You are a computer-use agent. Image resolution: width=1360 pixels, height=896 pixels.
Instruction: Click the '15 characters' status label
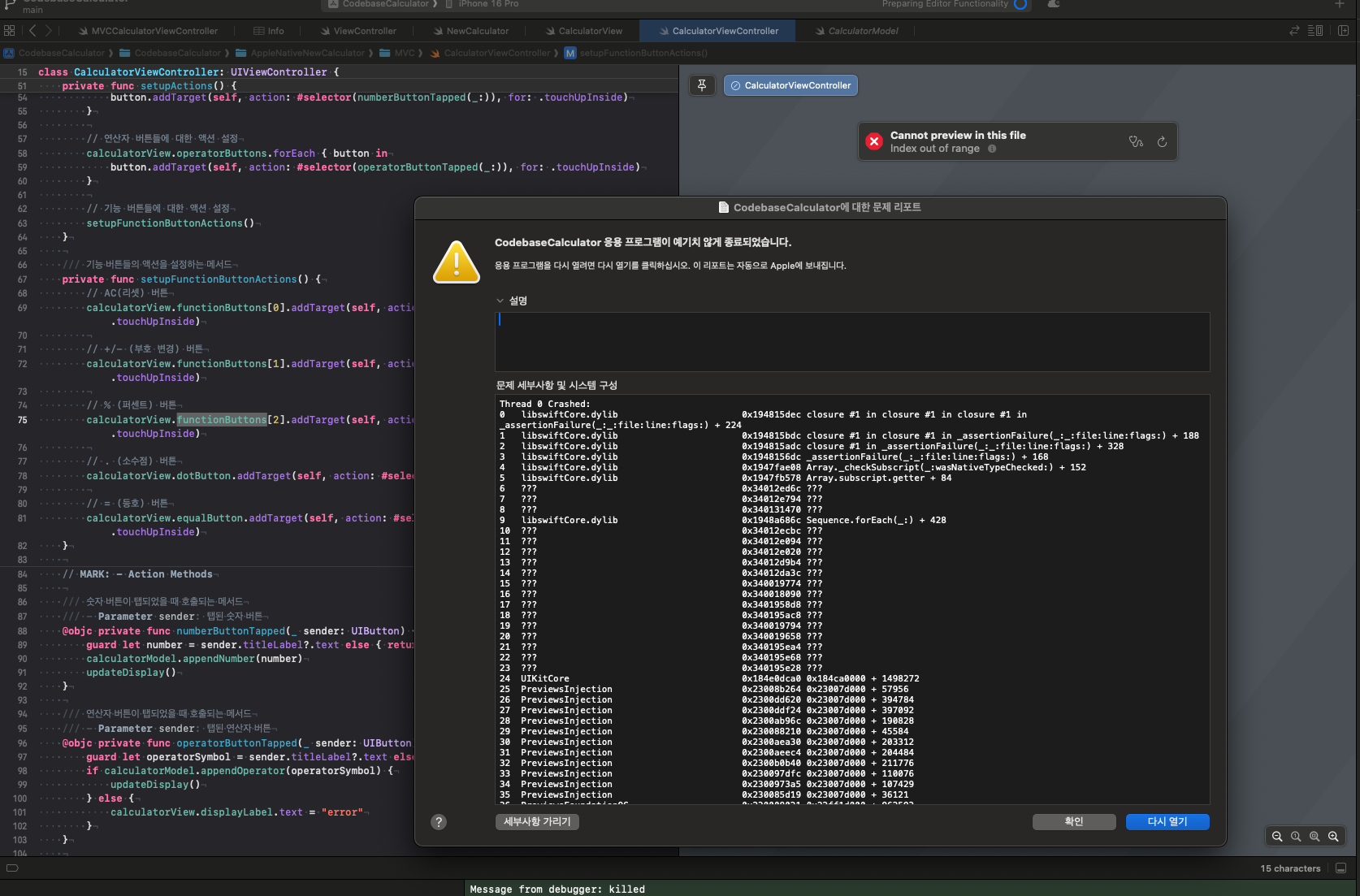(x=1290, y=868)
